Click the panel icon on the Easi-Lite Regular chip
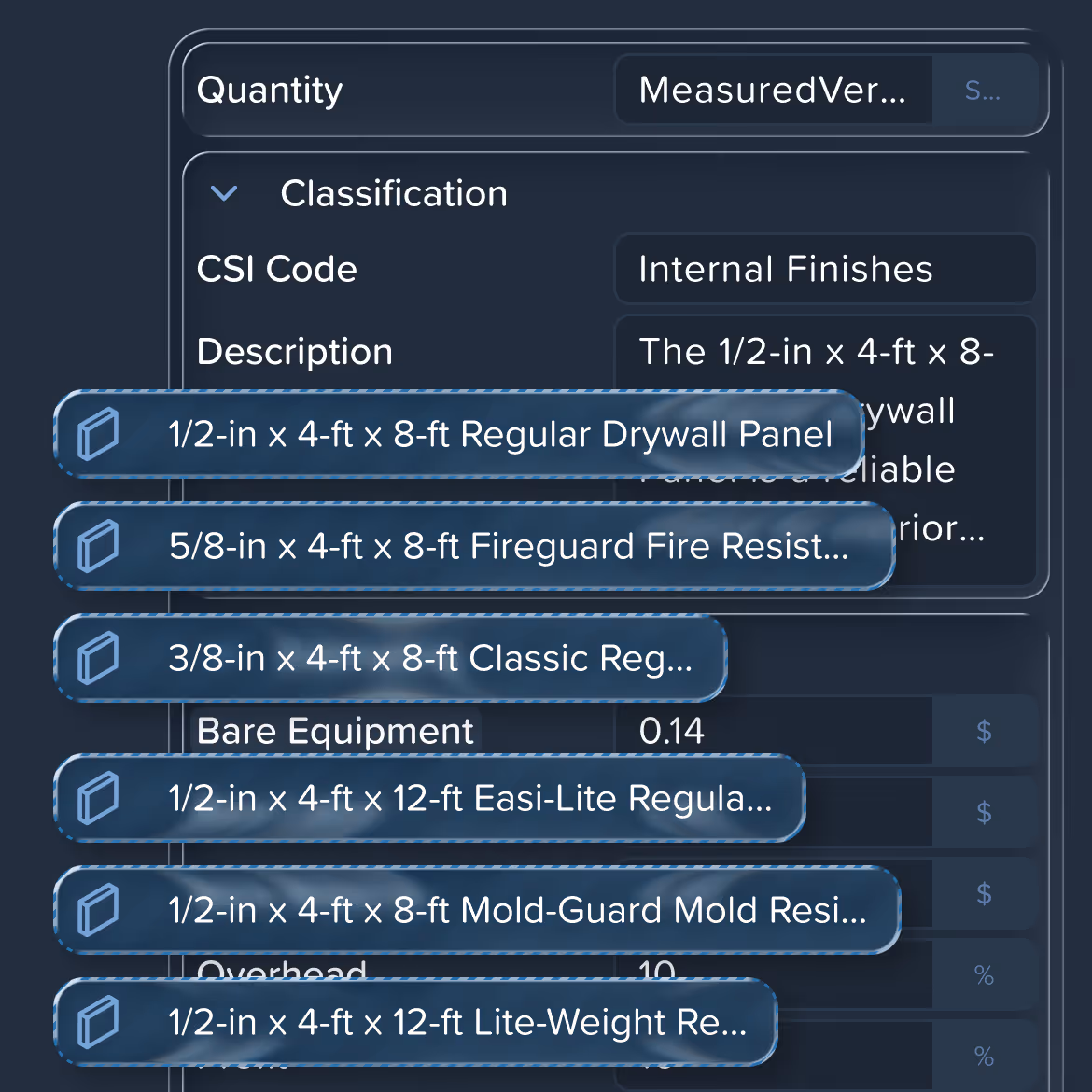1092x1092 pixels. (x=98, y=799)
